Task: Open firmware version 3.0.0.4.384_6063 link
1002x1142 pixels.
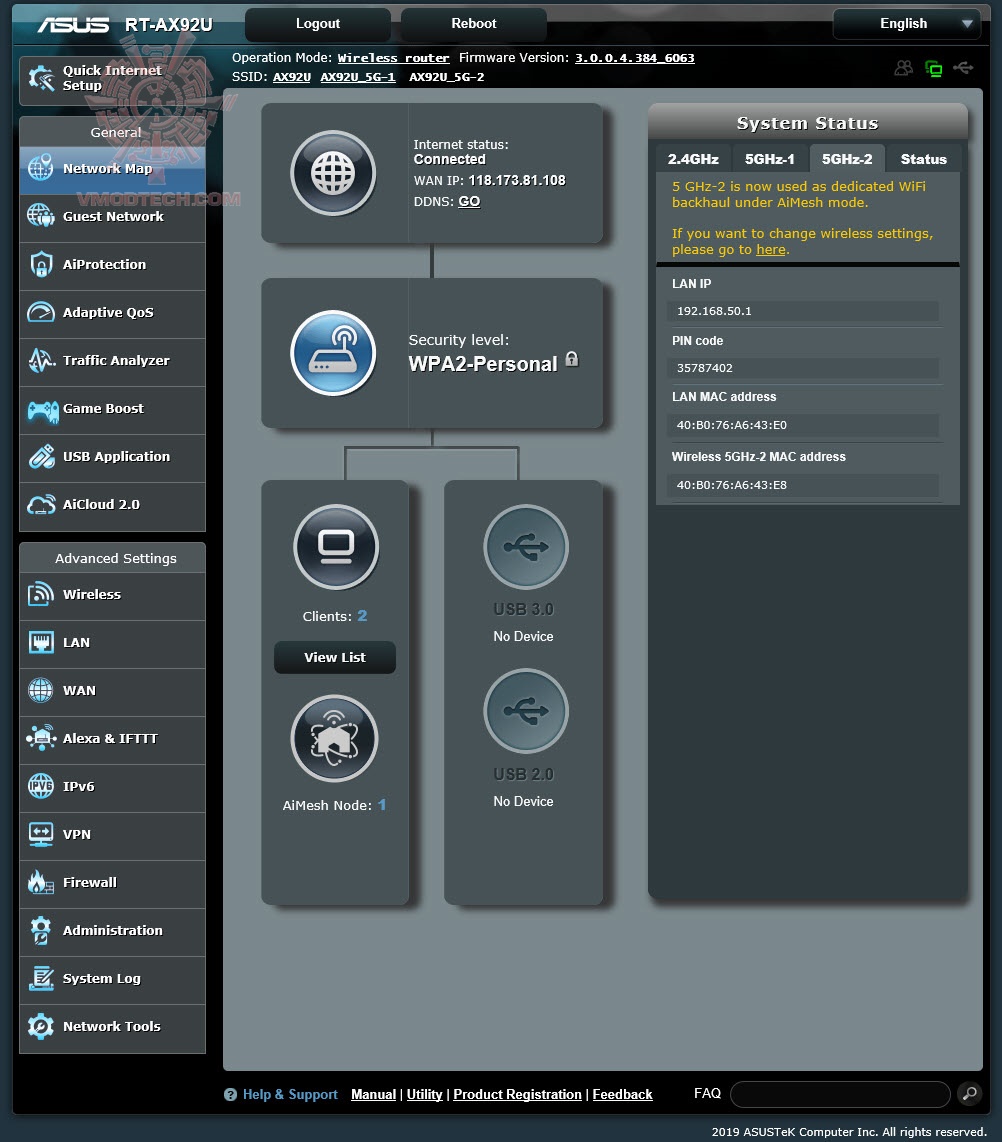Action: (x=635, y=58)
